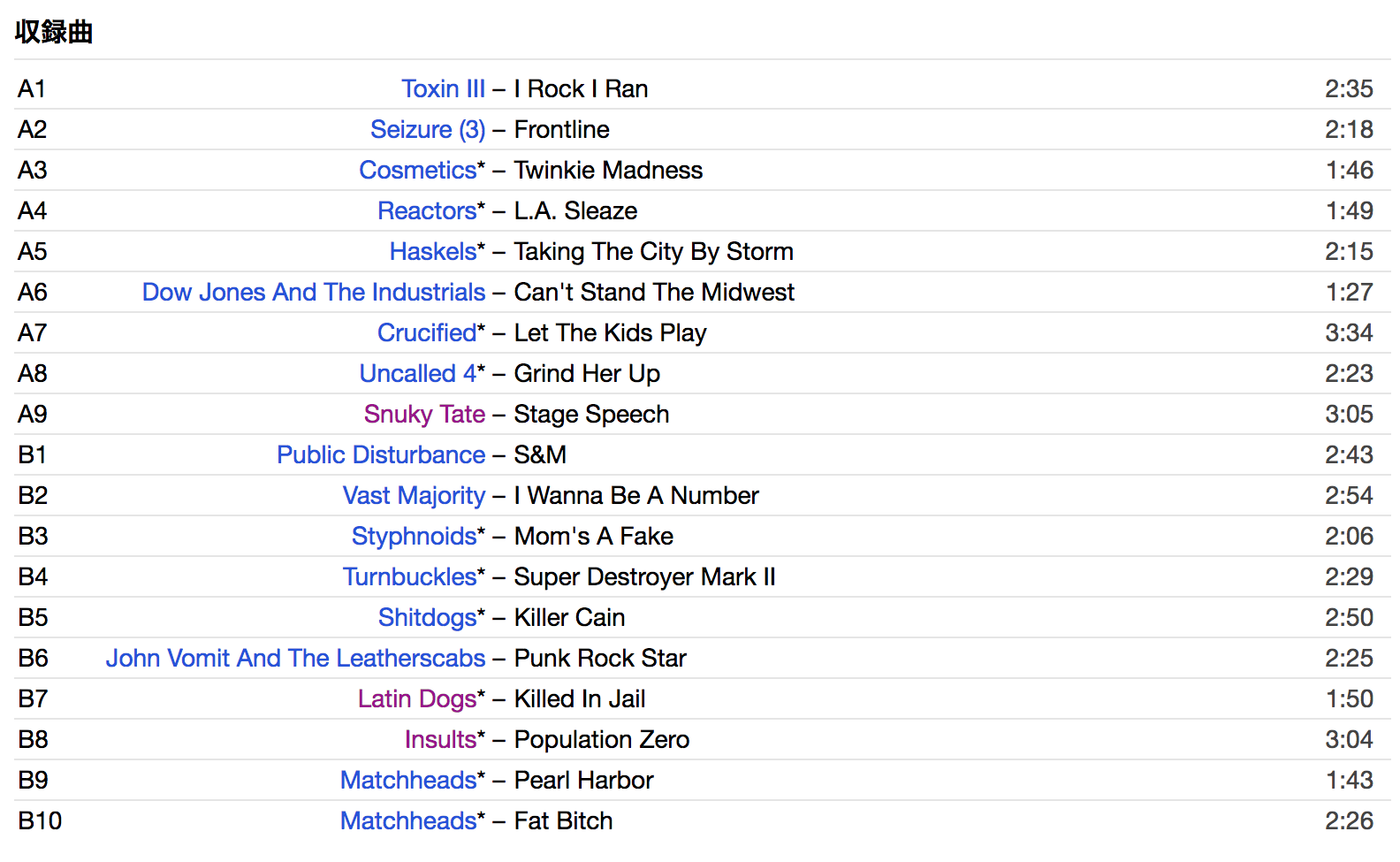Click Matchheads link on track B10
The image size is (1400, 862).
(408, 821)
